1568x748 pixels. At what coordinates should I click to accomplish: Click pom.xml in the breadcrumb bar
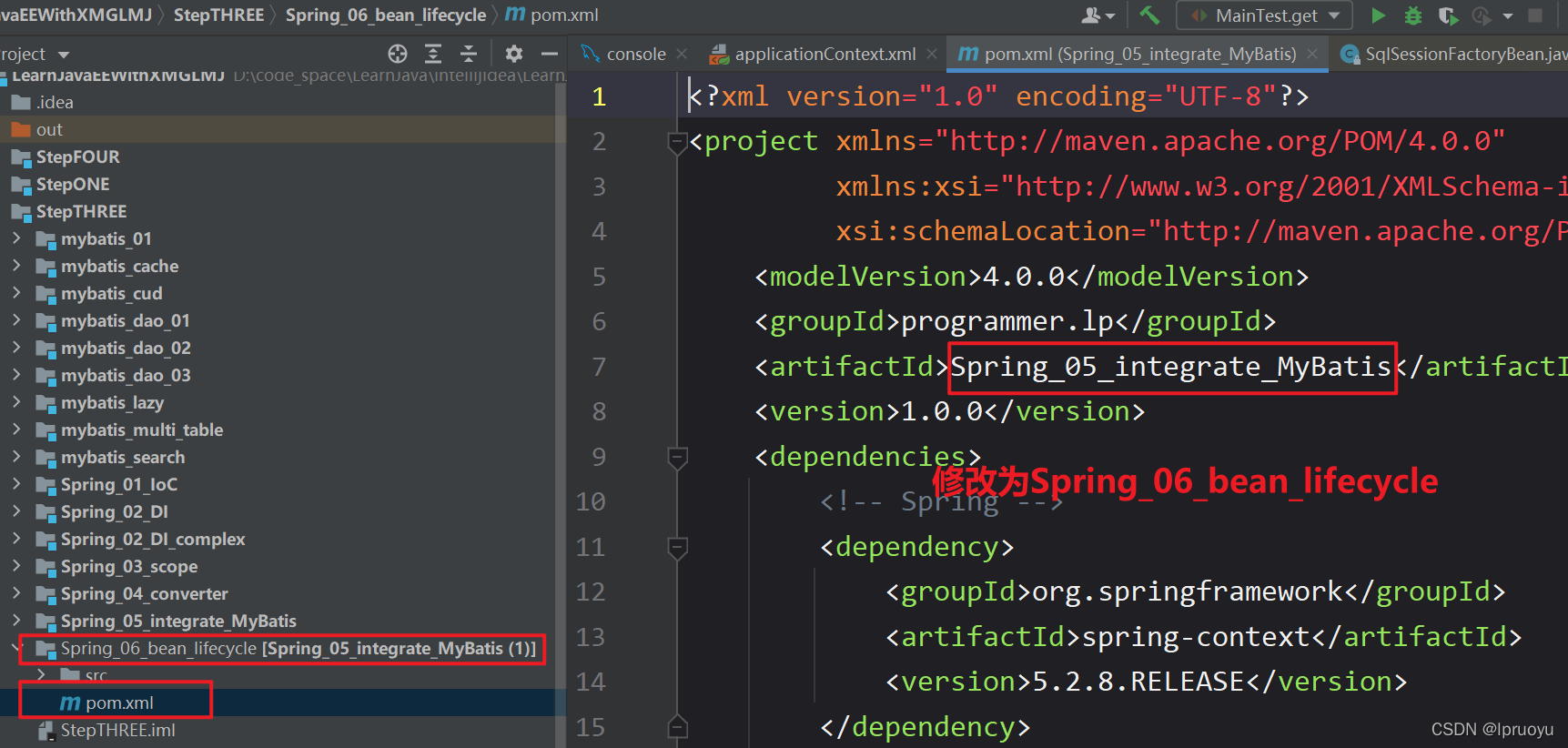[552, 15]
